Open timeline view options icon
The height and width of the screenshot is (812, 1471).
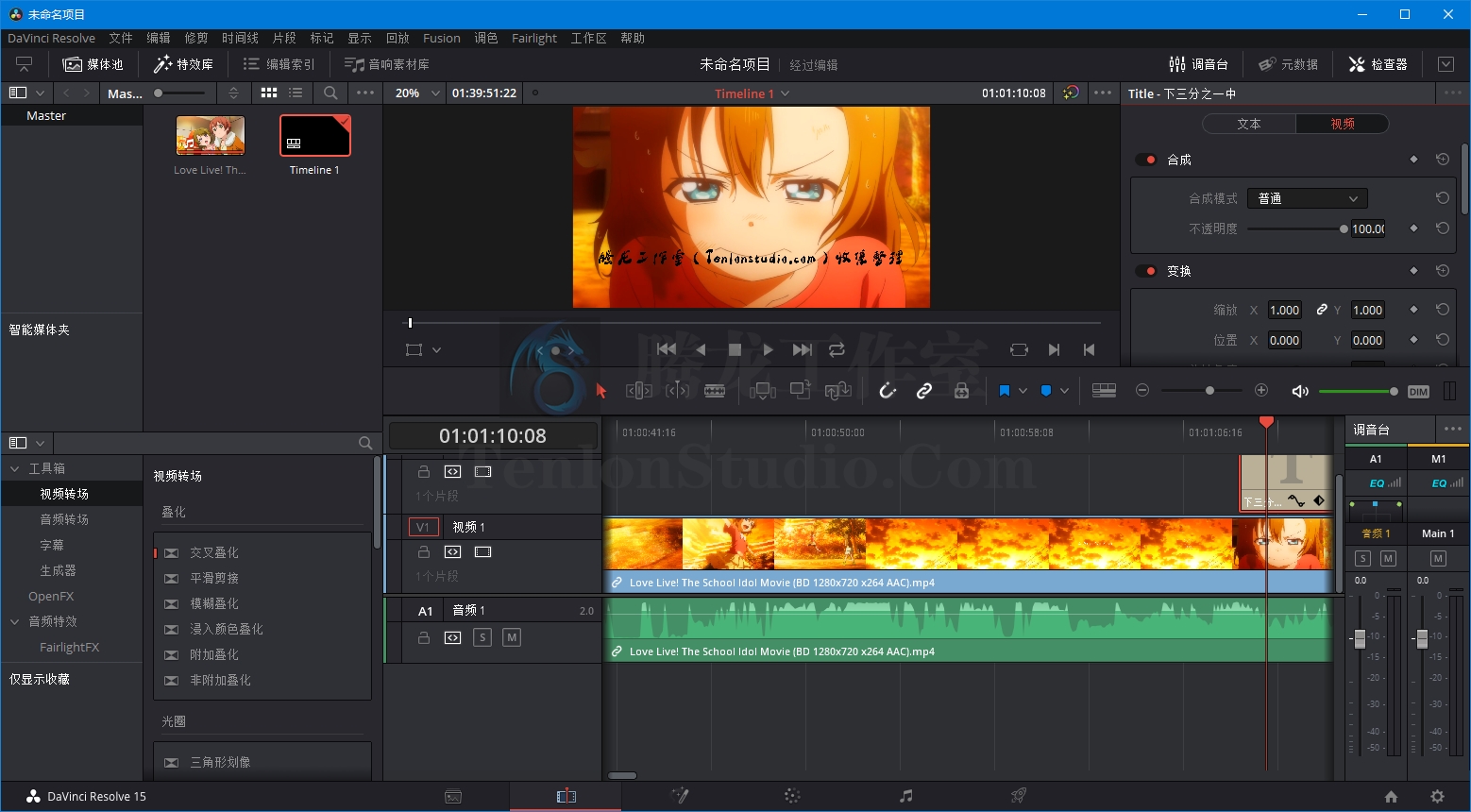coord(1104,391)
